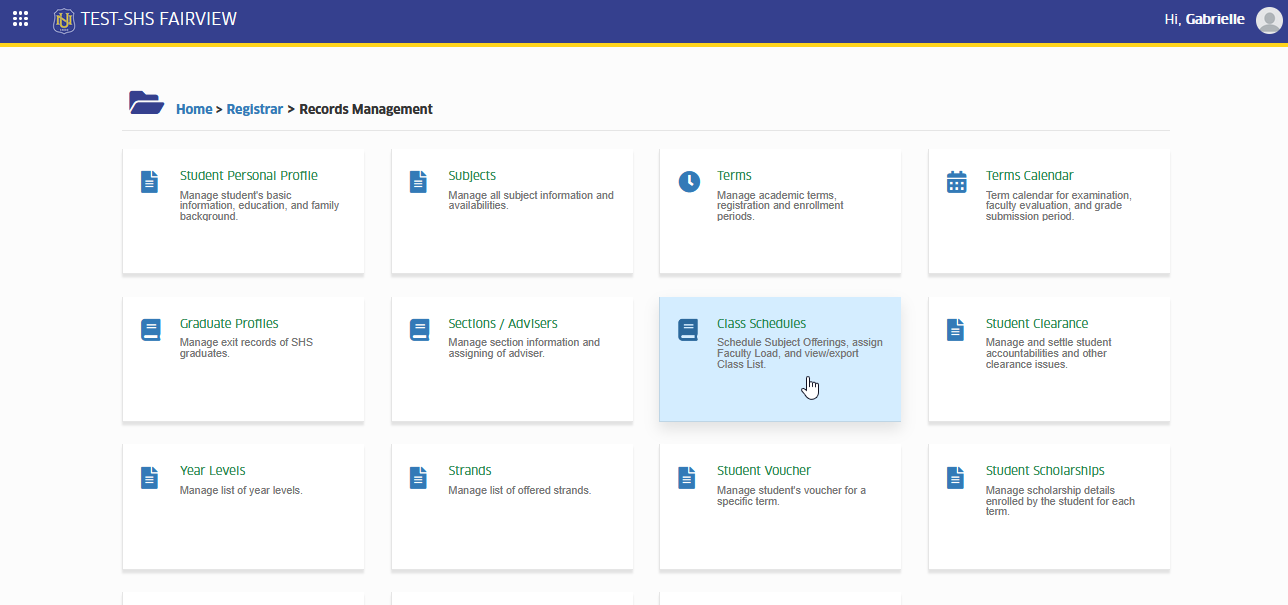Click 'Manage list of year levels.' description
1288x605 pixels.
coord(241,491)
